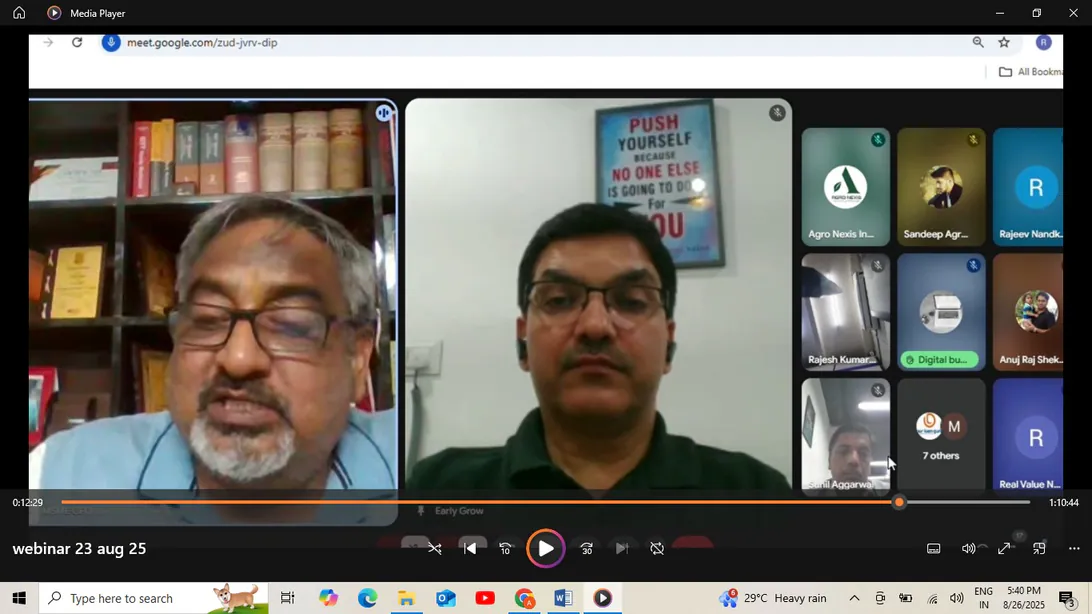Image resolution: width=1092 pixels, height=614 pixels.
Task: Select the Rajesh Kumar participant tile
Action: 845,312
